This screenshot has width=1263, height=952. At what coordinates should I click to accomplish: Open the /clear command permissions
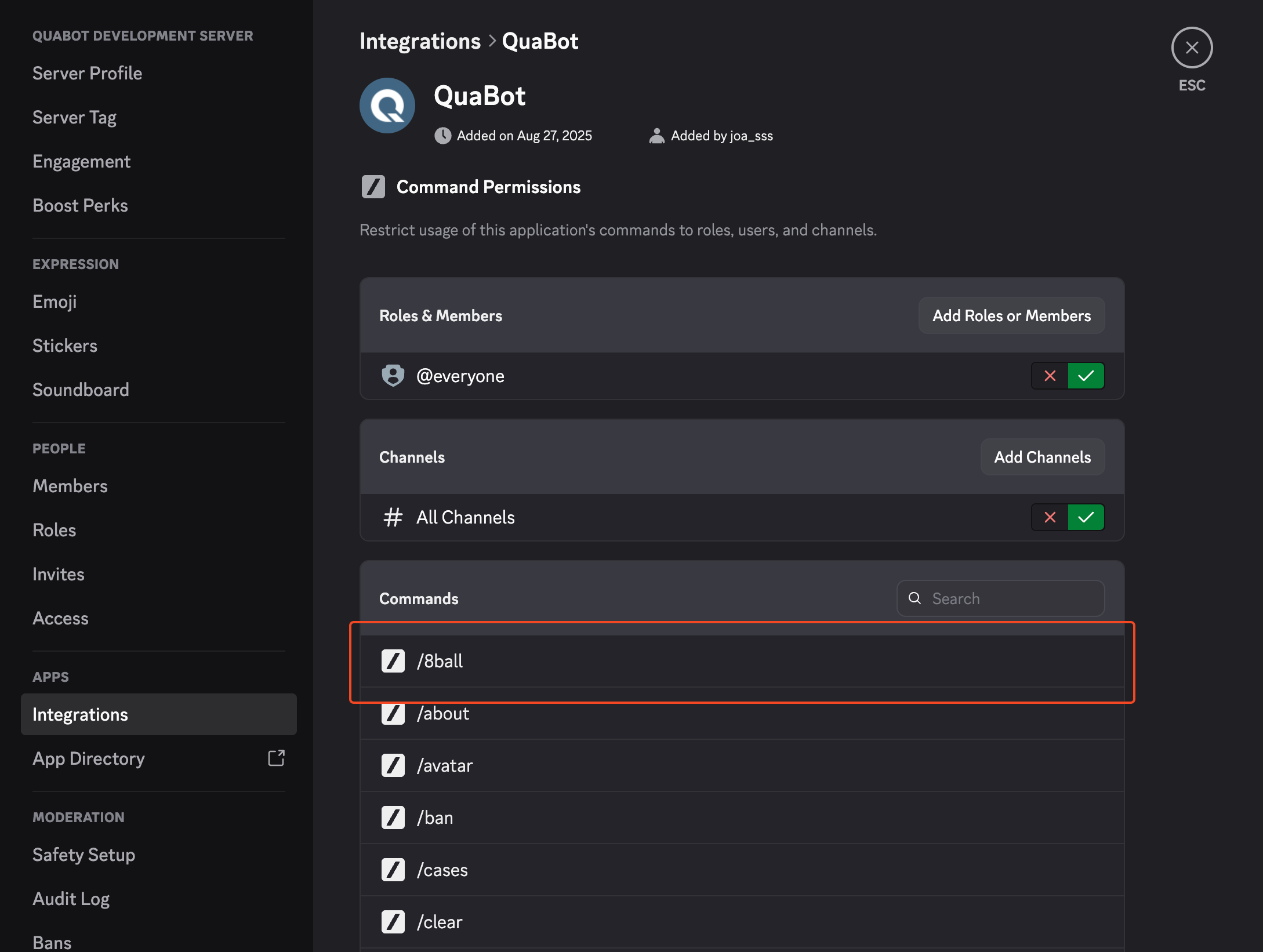click(742, 922)
